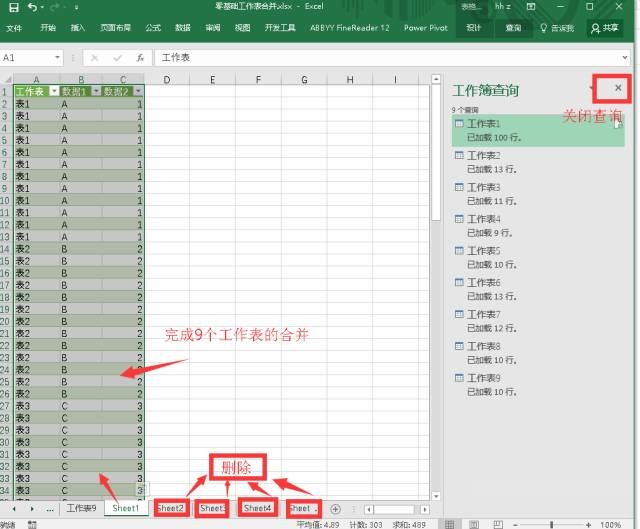Switch to Page Layout view icon
Screen dimensions: 640x529
[474, 525]
